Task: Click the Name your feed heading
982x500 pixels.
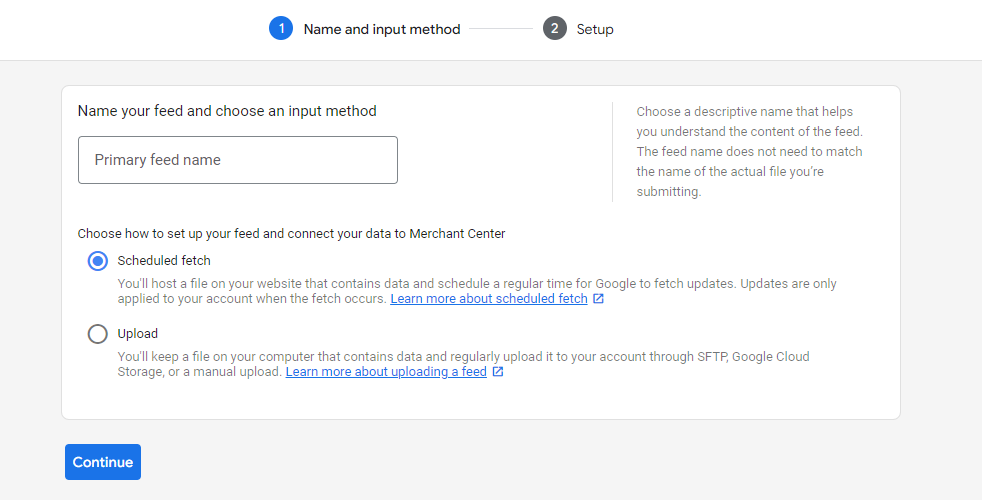Action: coord(227,111)
